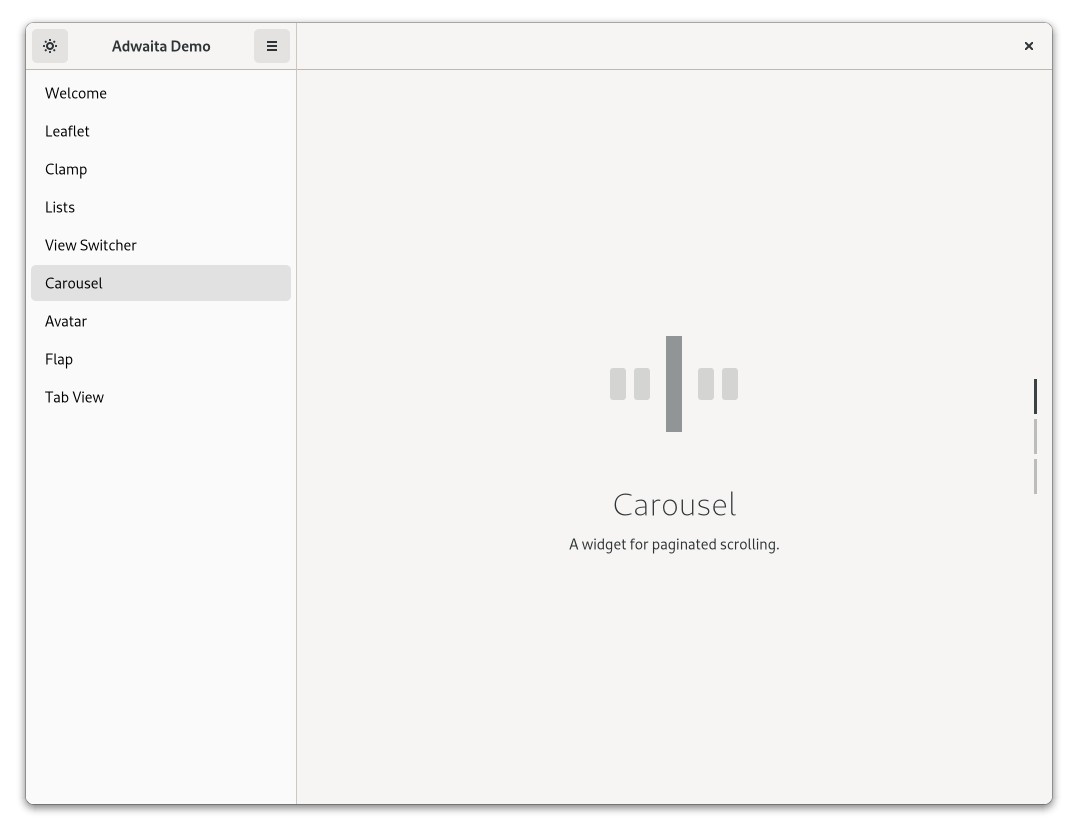Open the Avatar demo page
The height and width of the screenshot is (833, 1078).
tap(66, 321)
